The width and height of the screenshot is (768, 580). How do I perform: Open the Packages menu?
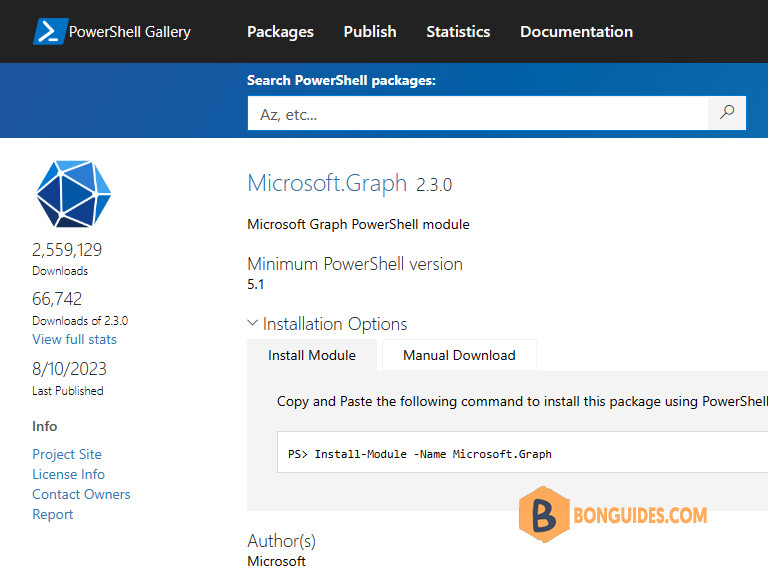tap(280, 32)
